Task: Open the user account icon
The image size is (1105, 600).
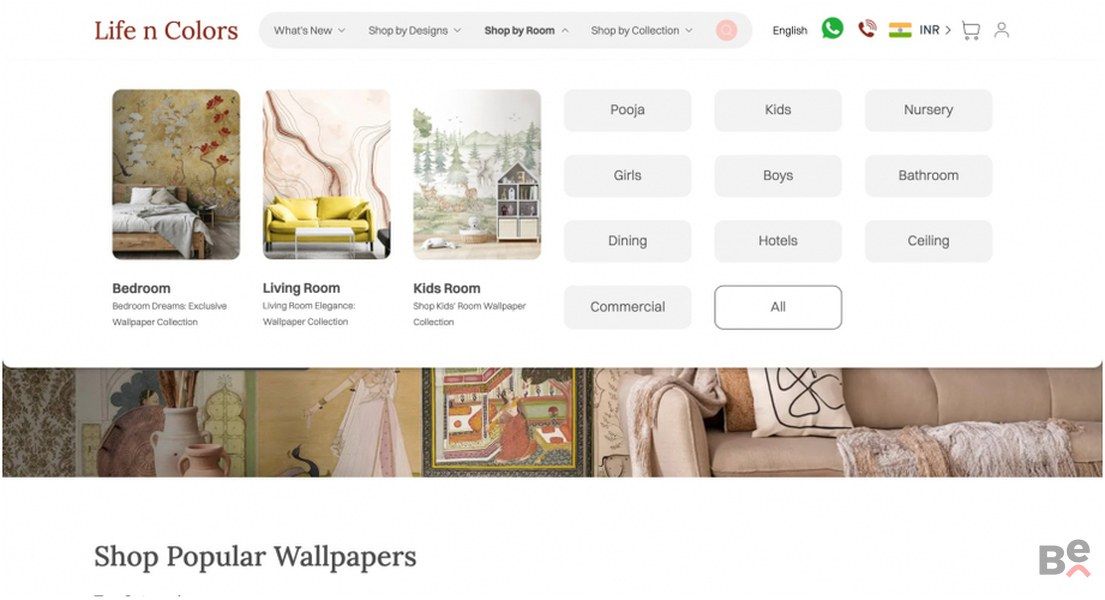Action: 1001,30
